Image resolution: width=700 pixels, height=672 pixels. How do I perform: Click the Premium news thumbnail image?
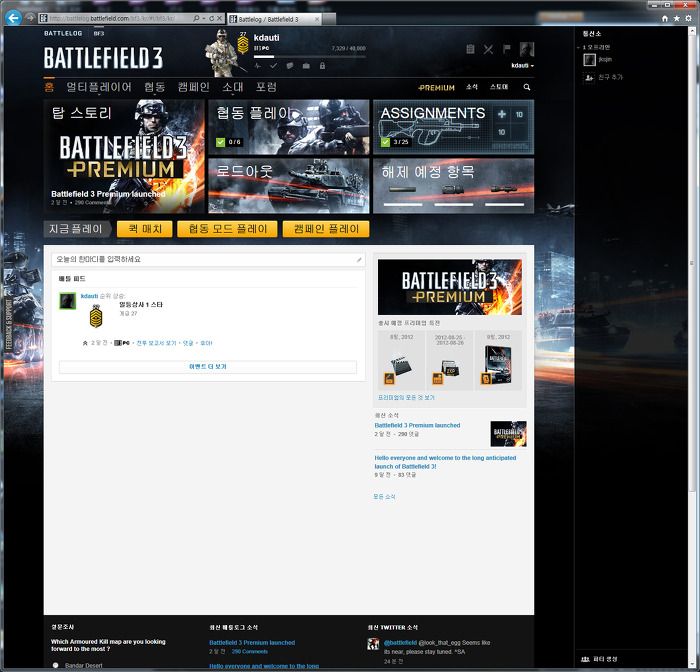pyautogui.click(x=508, y=434)
